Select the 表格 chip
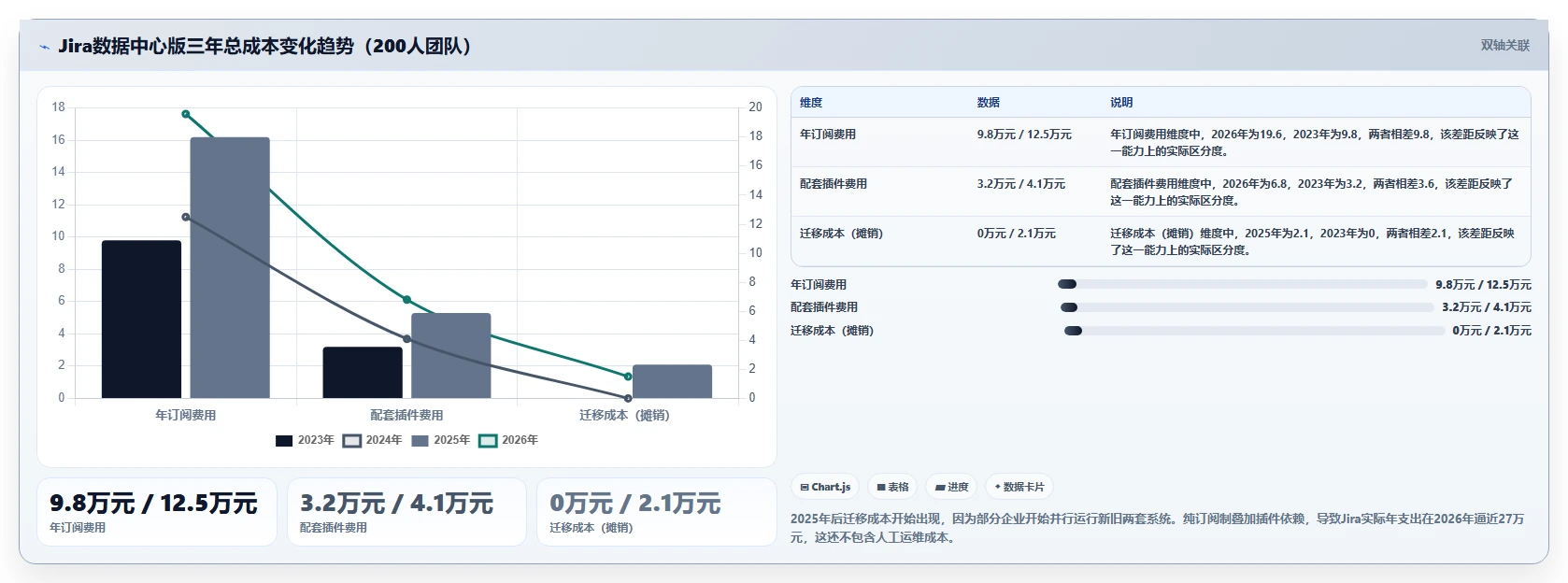The image size is (1568, 583). 893,487
